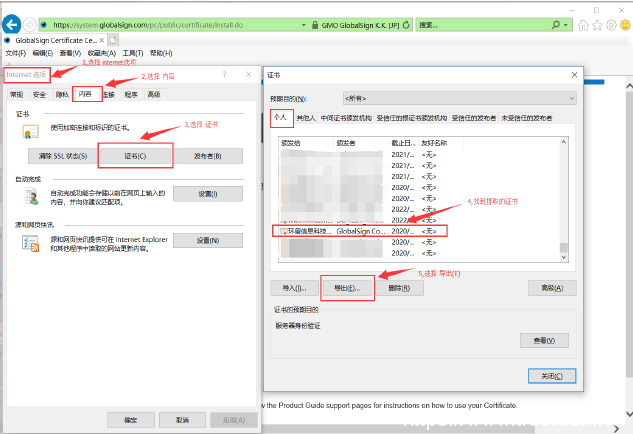Click the help question mark in Internet Options

coord(224,74)
